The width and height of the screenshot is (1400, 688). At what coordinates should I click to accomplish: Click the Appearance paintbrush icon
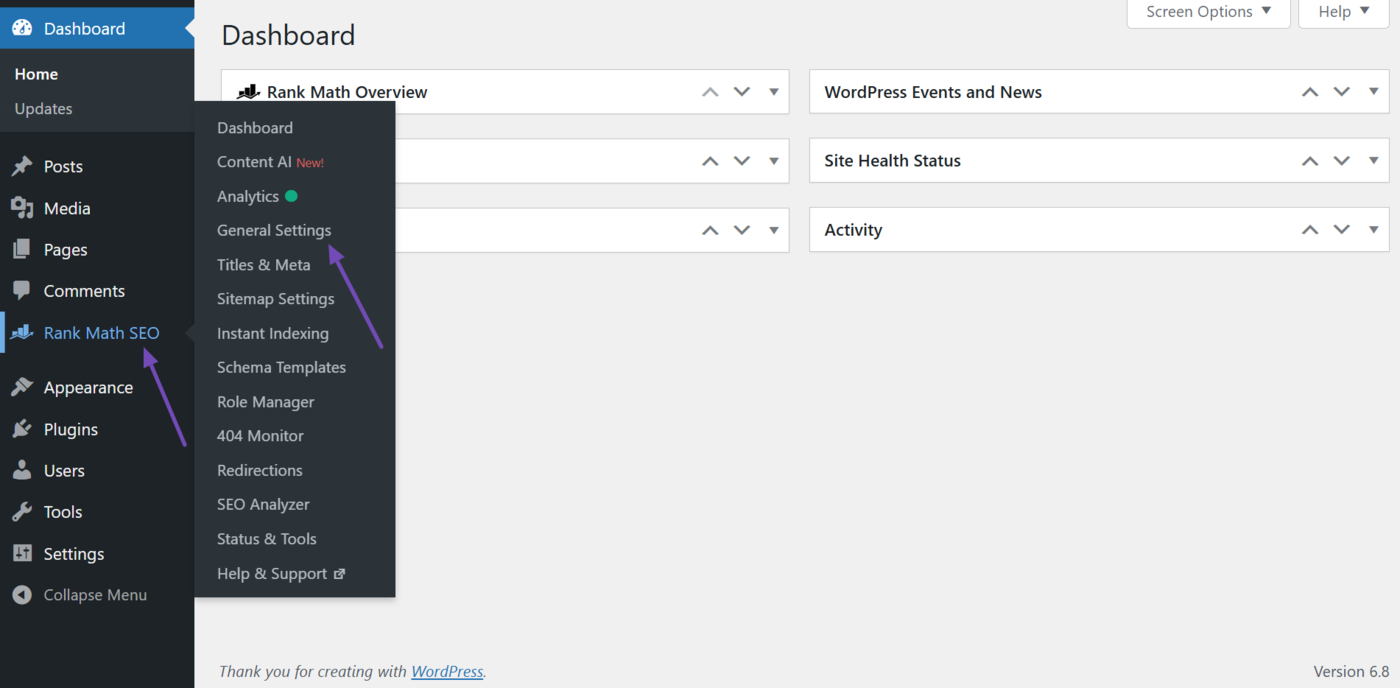tap(22, 388)
